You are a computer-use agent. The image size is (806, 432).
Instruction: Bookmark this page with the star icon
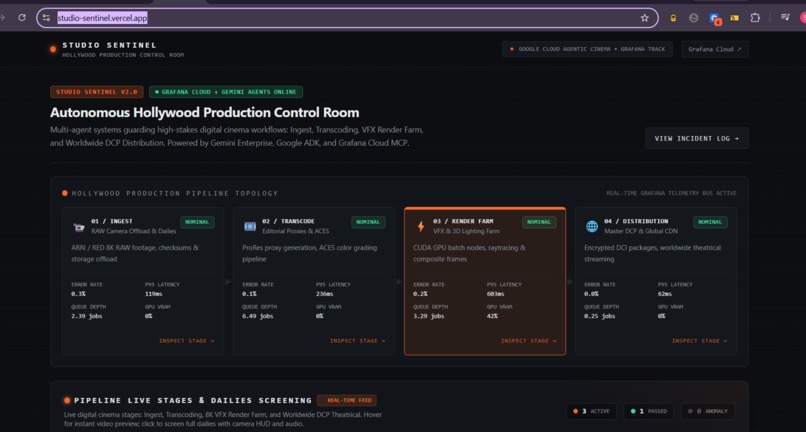[644, 18]
